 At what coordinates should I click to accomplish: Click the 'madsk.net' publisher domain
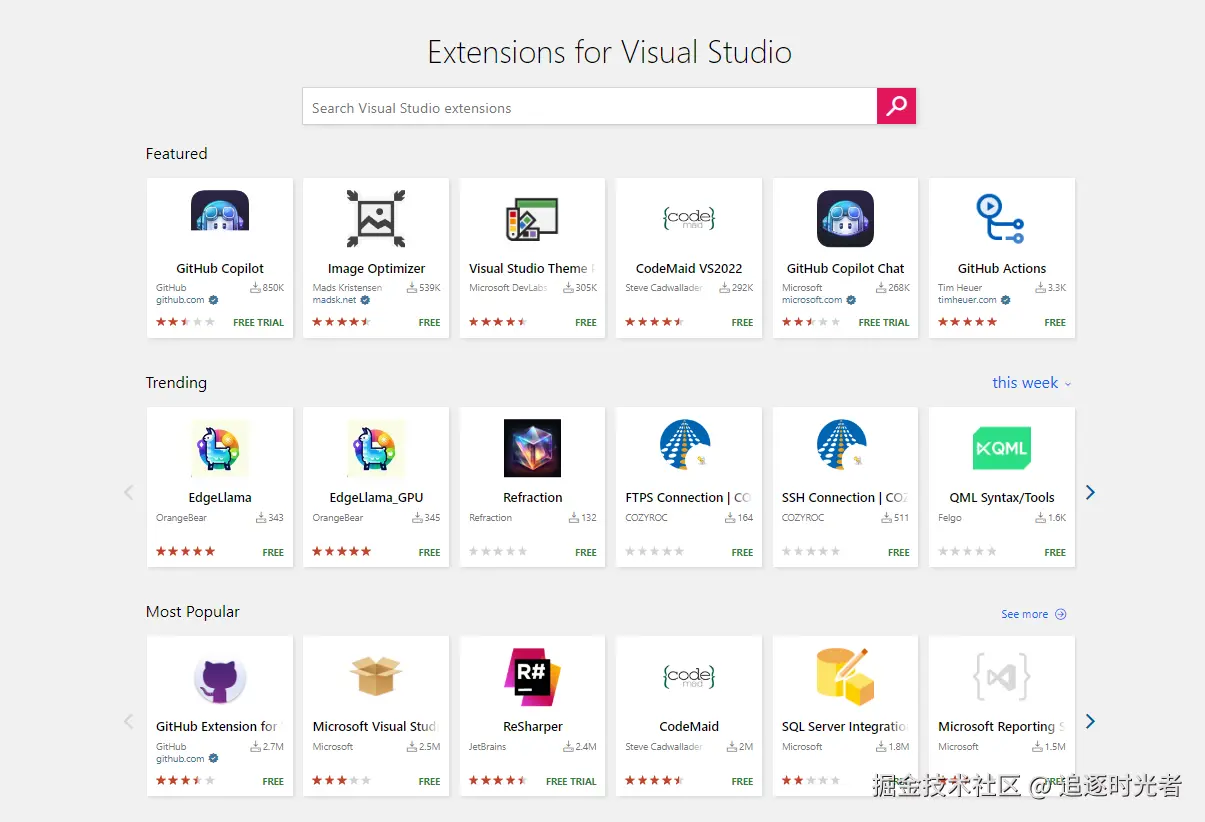click(334, 300)
